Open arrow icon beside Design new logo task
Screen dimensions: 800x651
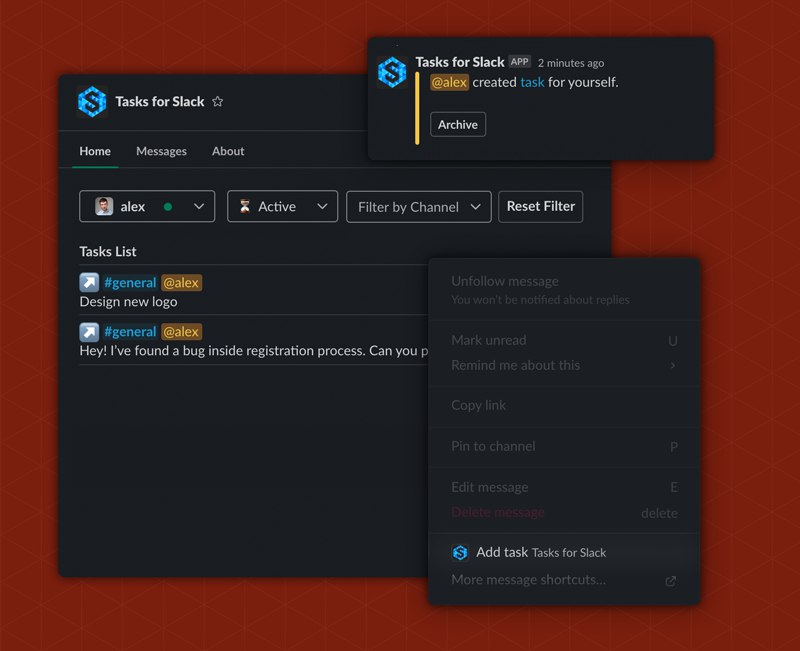89,282
